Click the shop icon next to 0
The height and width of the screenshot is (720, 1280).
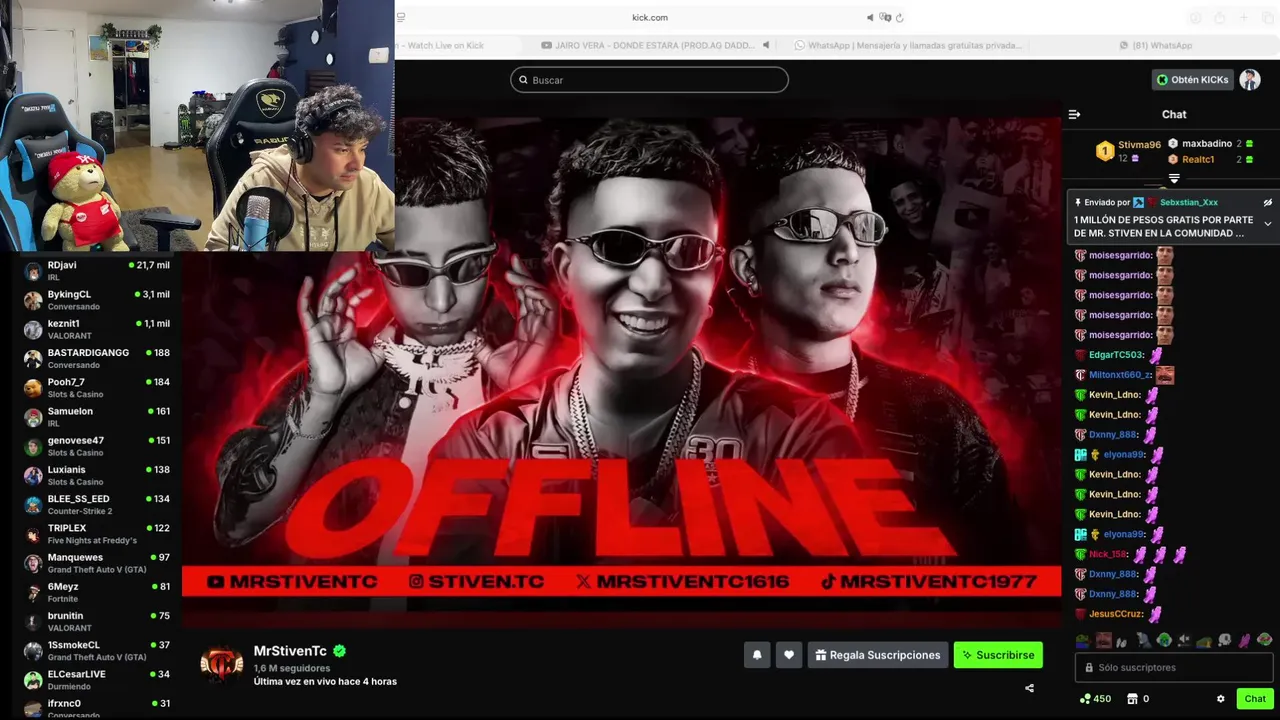pos(1132,699)
